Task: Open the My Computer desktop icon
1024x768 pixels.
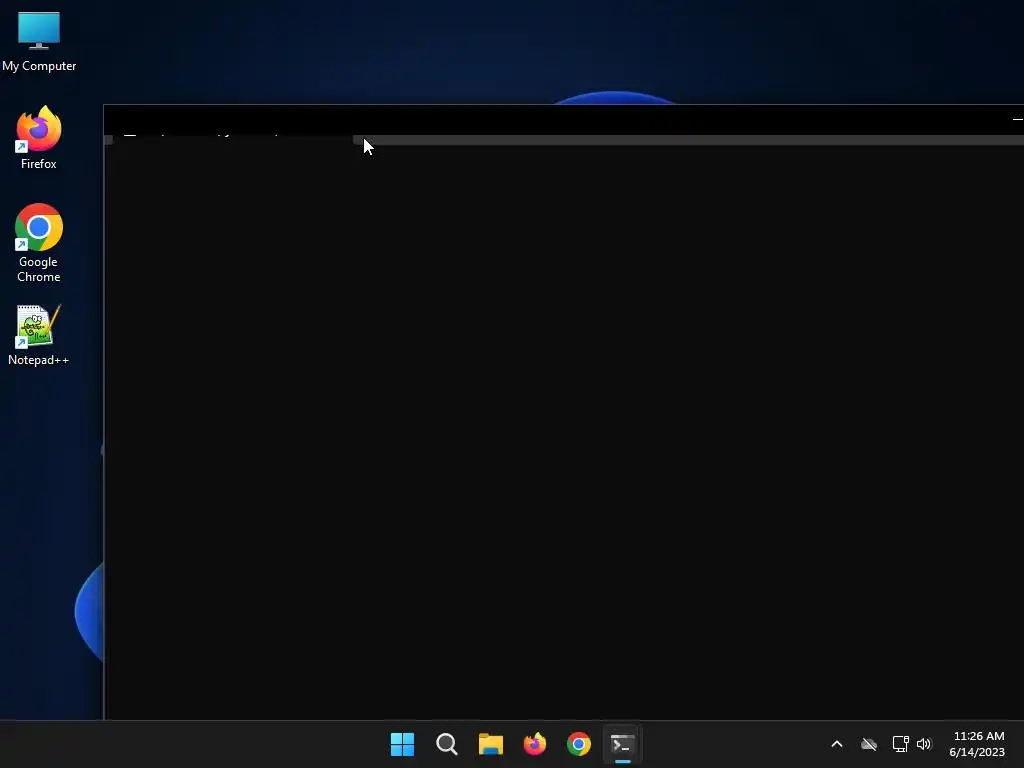Action: click(x=39, y=40)
